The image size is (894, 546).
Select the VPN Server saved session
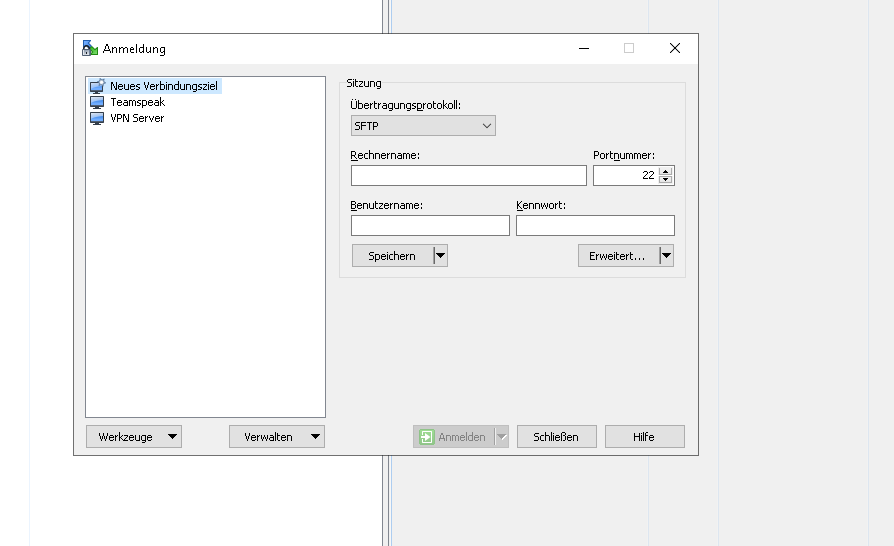pyautogui.click(x=137, y=118)
